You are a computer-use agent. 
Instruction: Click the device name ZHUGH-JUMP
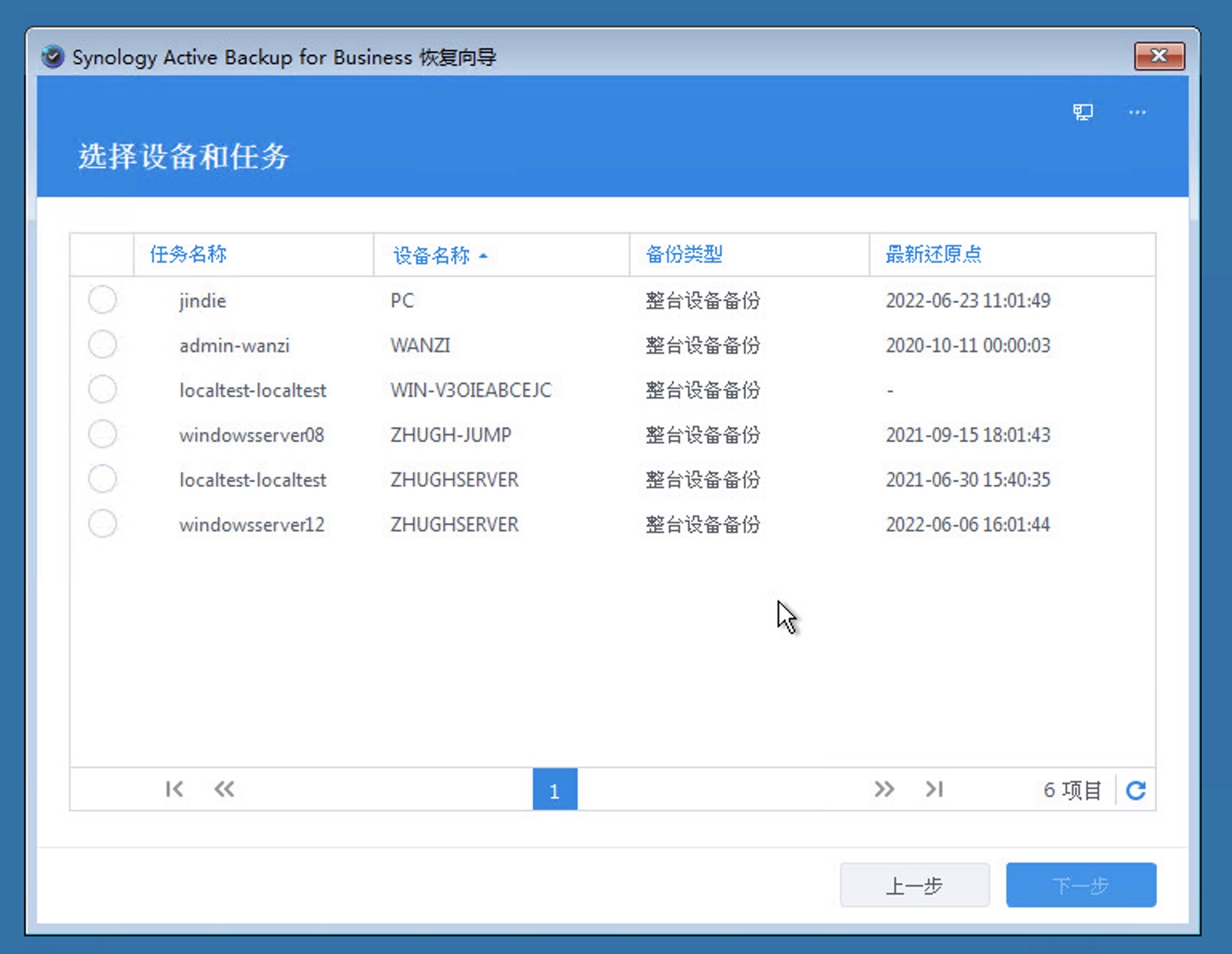coord(450,435)
